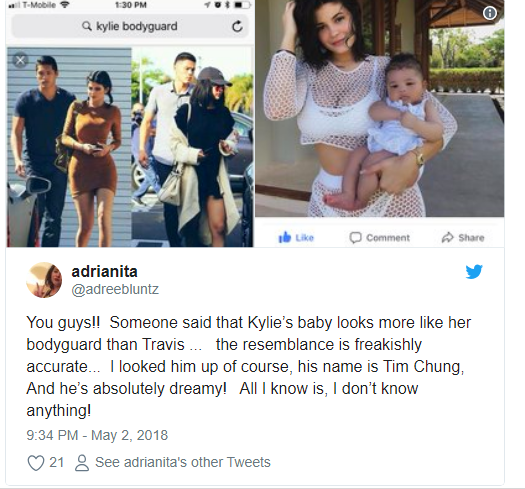Open the brown dress bodyguard photo
This screenshot has height=489, width=525.
(69, 147)
